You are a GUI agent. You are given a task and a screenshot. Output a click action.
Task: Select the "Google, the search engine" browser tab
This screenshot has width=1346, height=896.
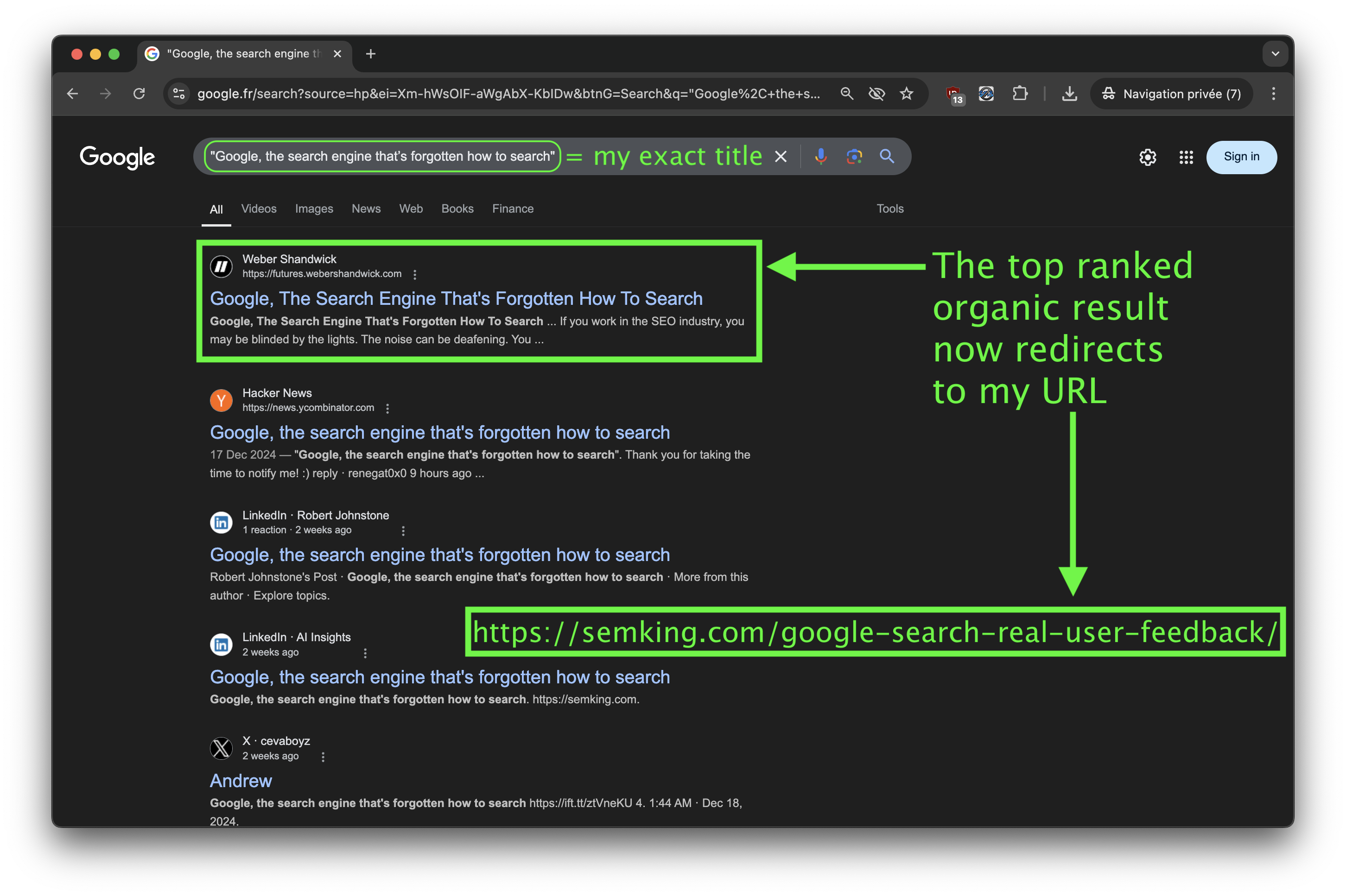(245, 54)
